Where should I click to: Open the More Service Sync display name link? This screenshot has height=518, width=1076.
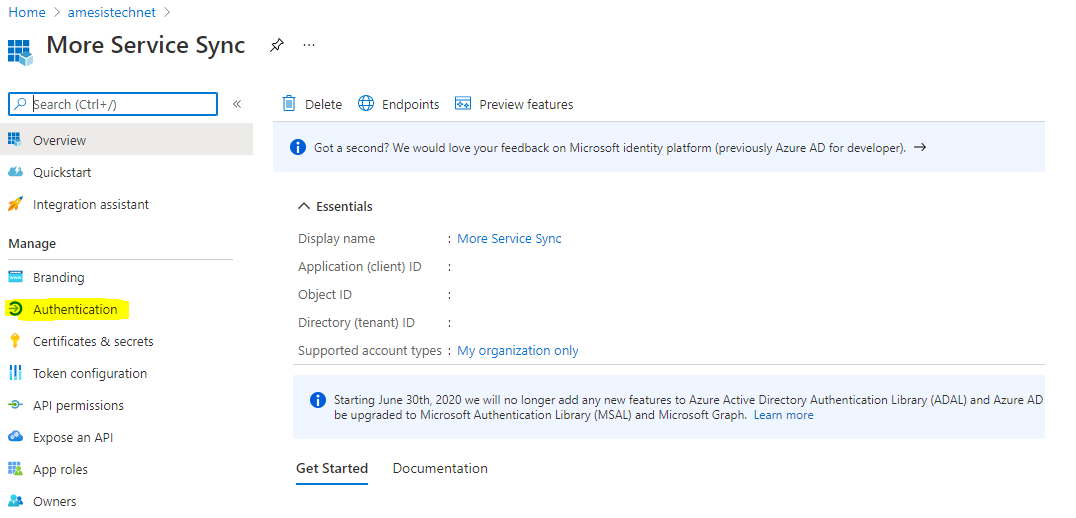click(x=509, y=238)
